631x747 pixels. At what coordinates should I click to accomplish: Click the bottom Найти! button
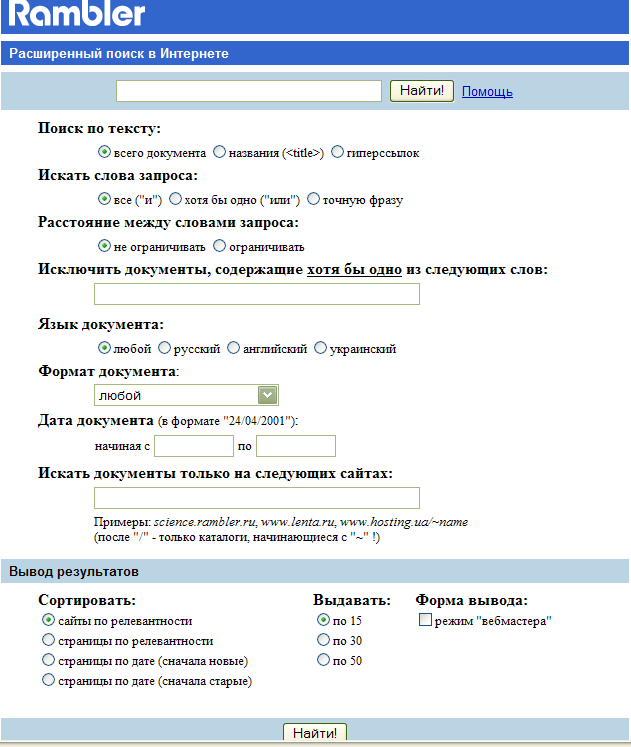(315, 732)
